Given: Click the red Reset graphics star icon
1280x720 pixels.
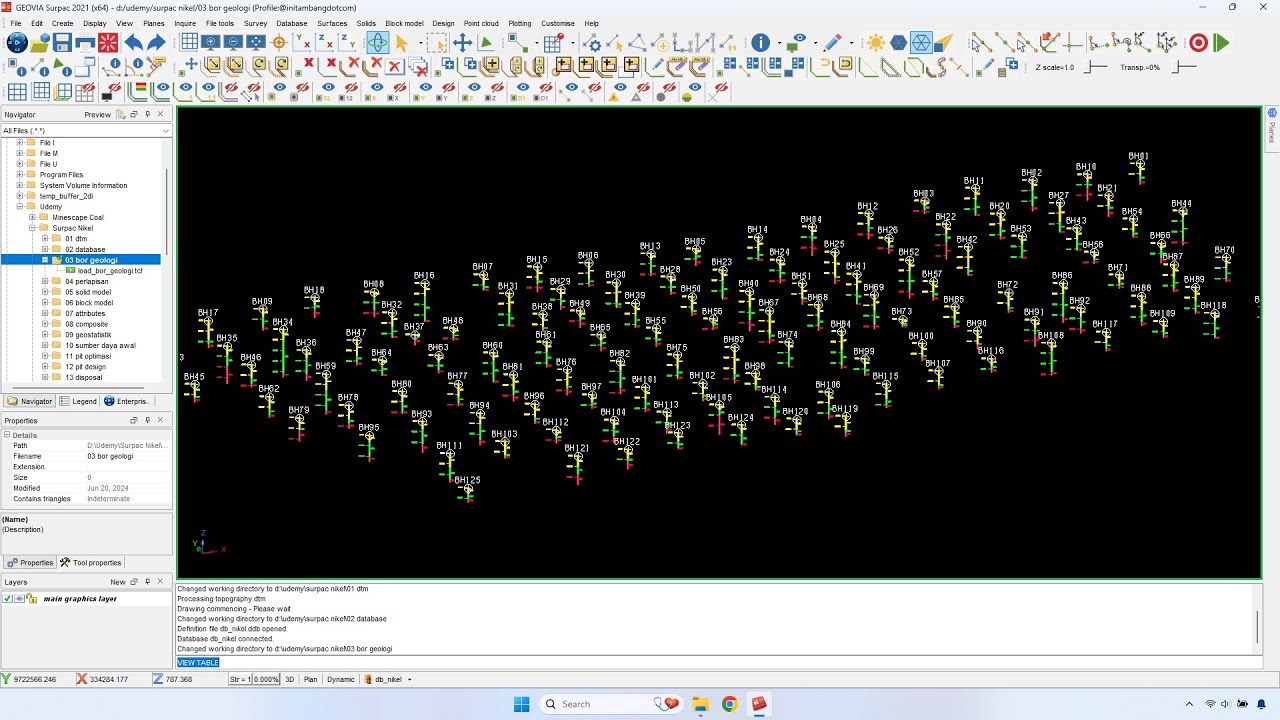Looking at the screenshot, I should tap(108, 43).
